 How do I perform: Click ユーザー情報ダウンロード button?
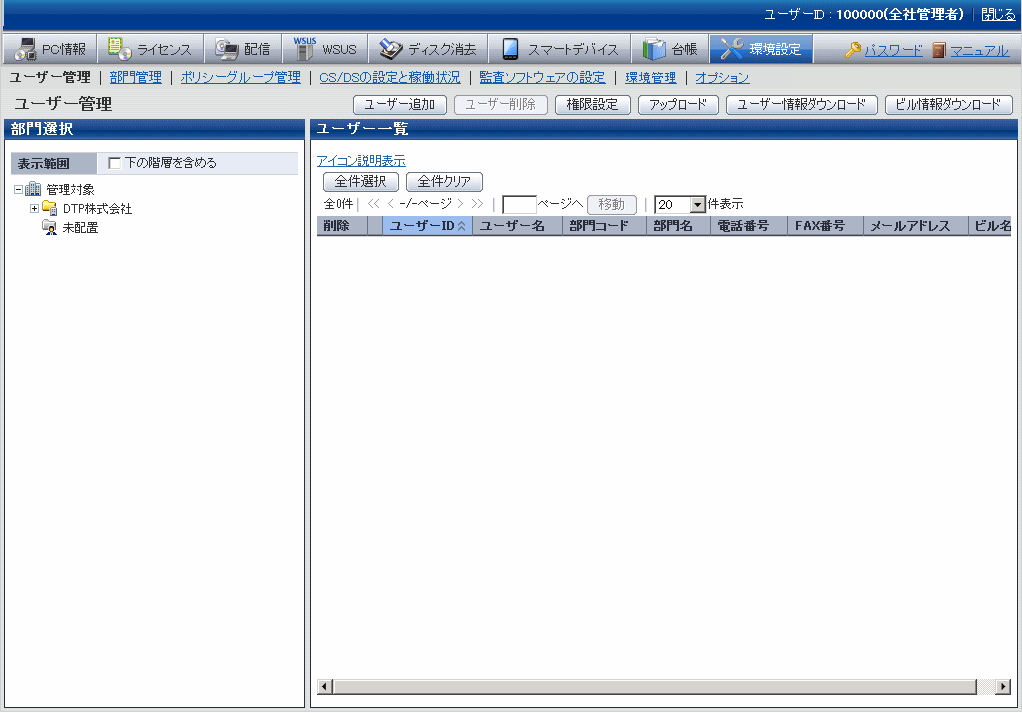(802, 104)
